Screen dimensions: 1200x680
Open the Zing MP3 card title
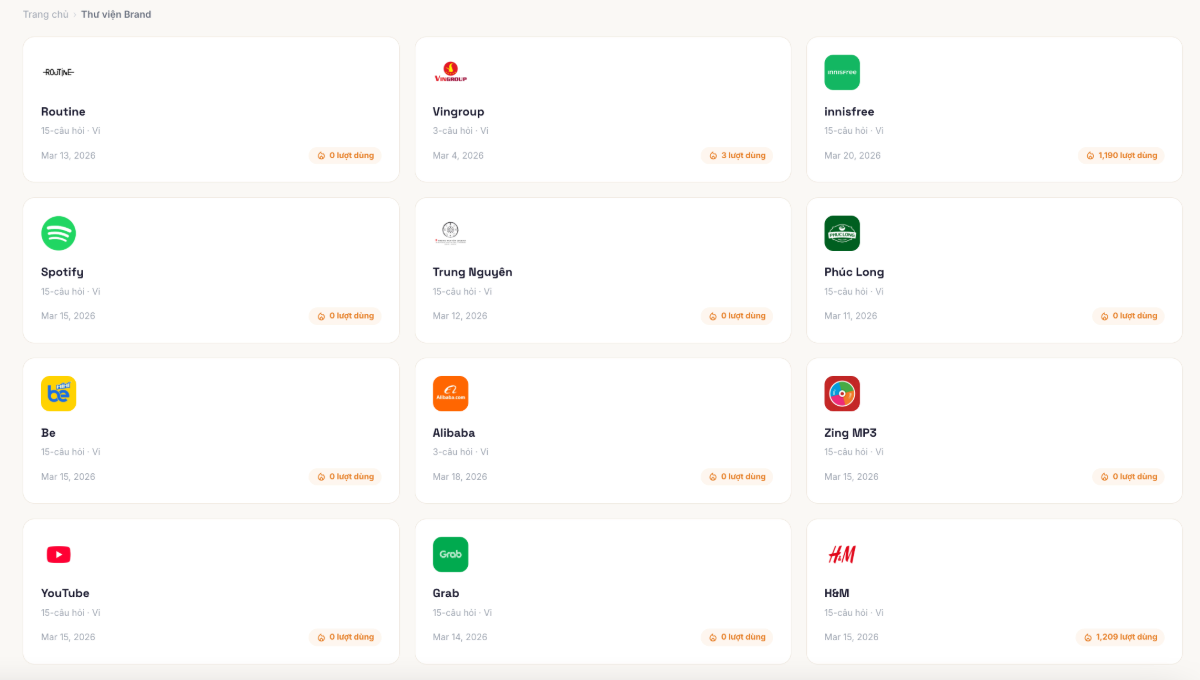(x=850, y=433)
